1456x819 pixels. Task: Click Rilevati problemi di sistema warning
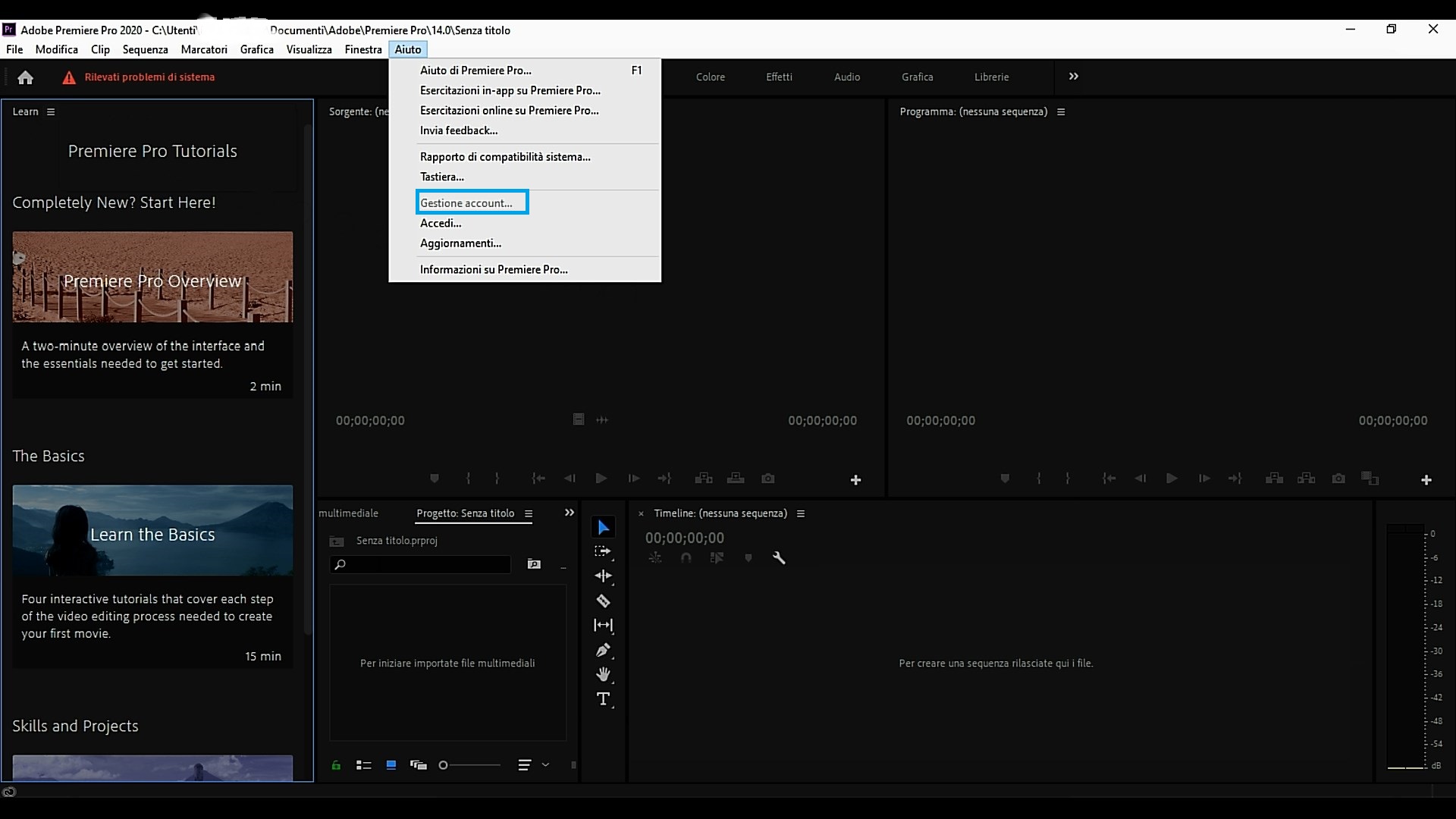pos(149,77)
